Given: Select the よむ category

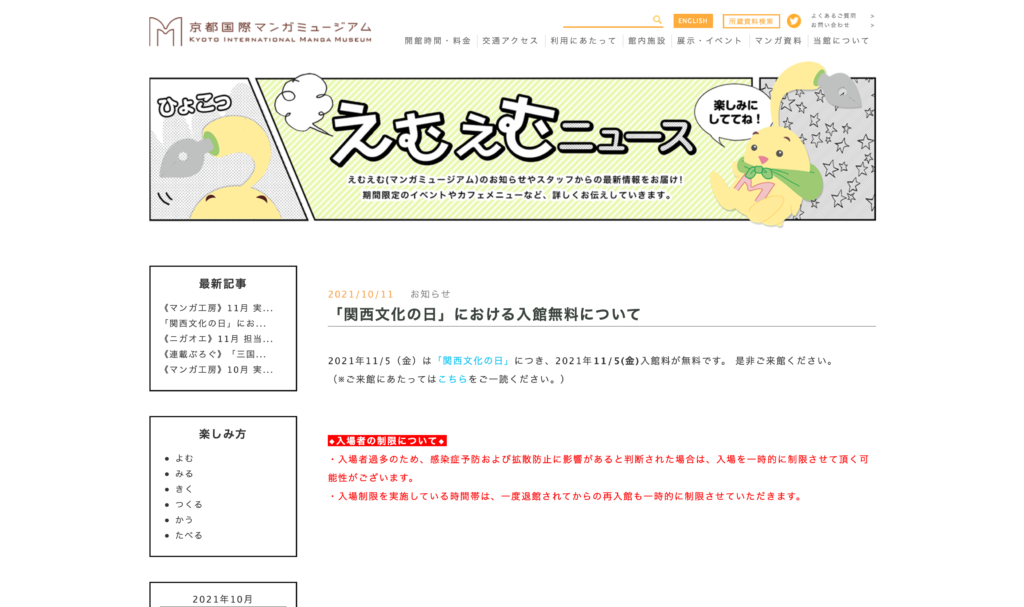Looking at the screenshot, I should 184,458.
